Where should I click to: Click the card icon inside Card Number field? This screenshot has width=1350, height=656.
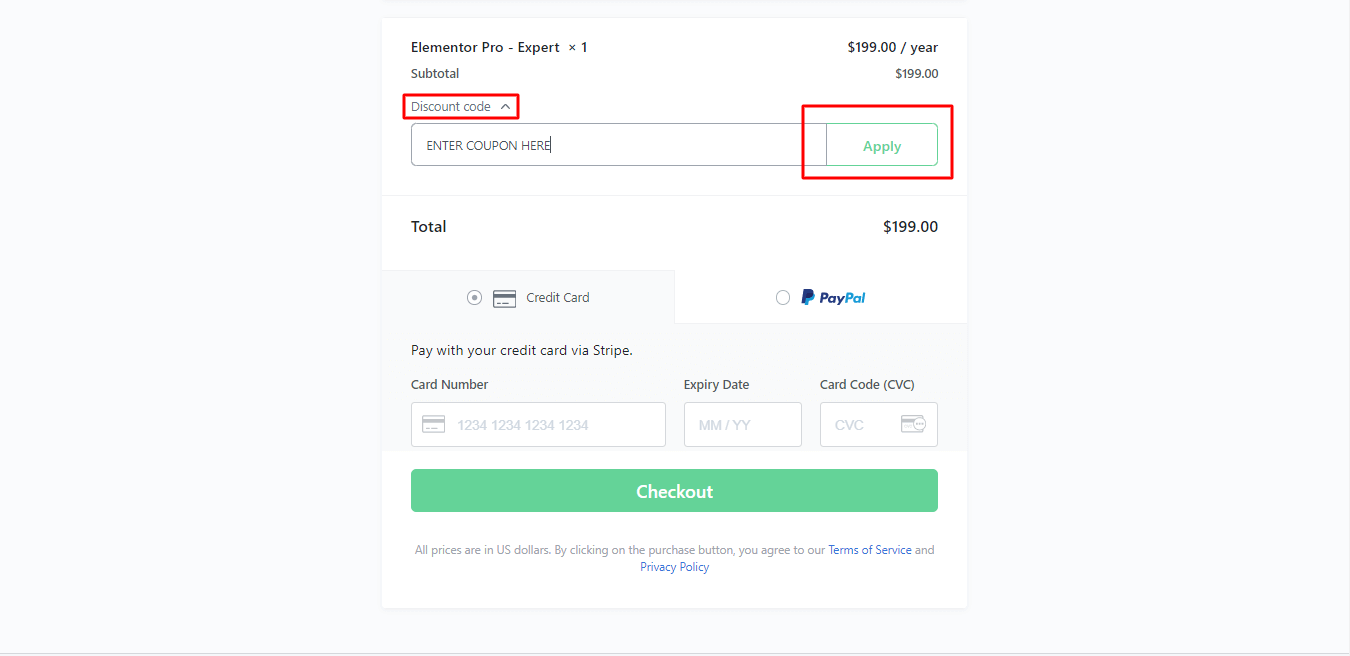433,424
